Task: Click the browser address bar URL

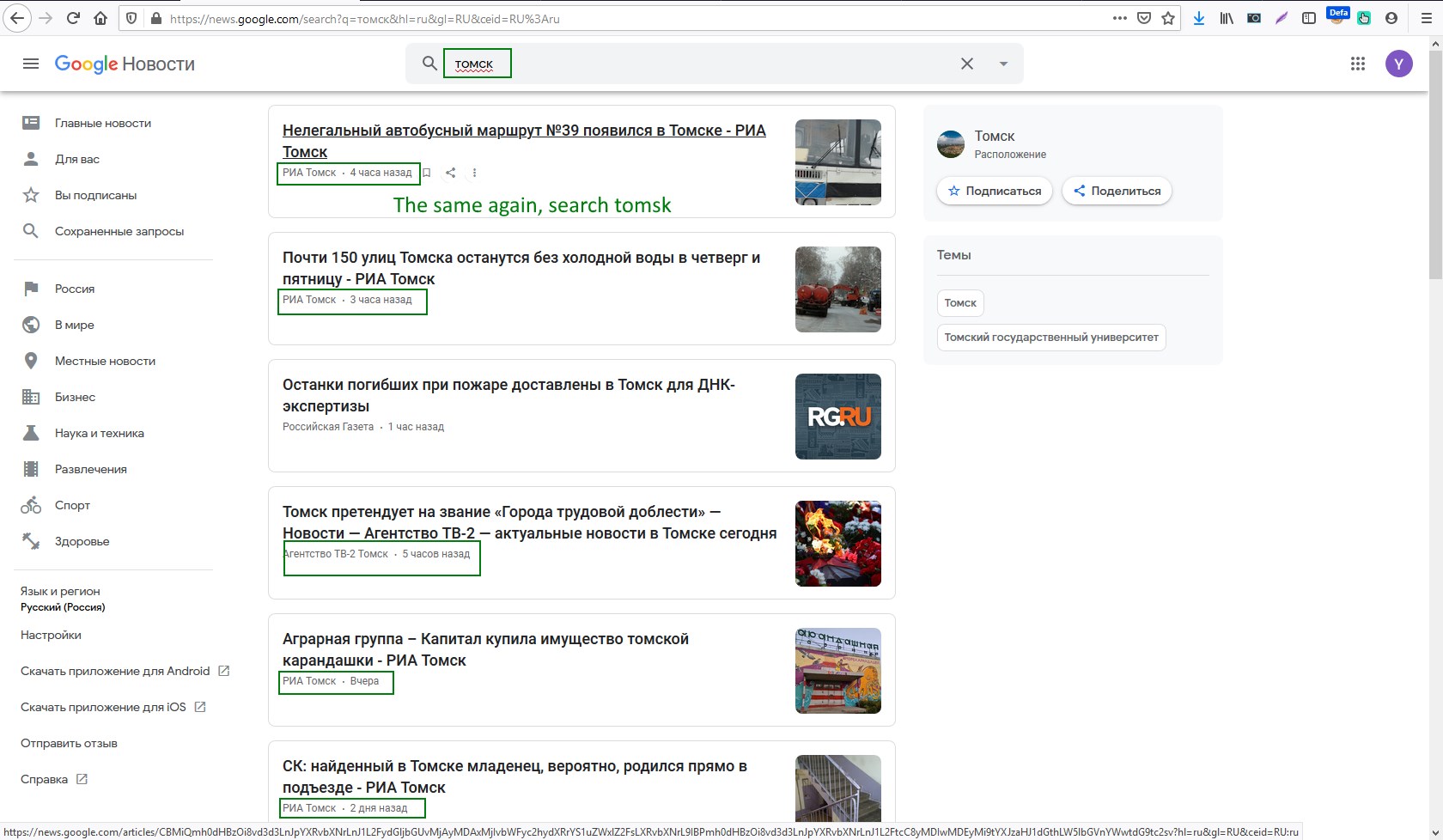Action: (x=636, y=18)
